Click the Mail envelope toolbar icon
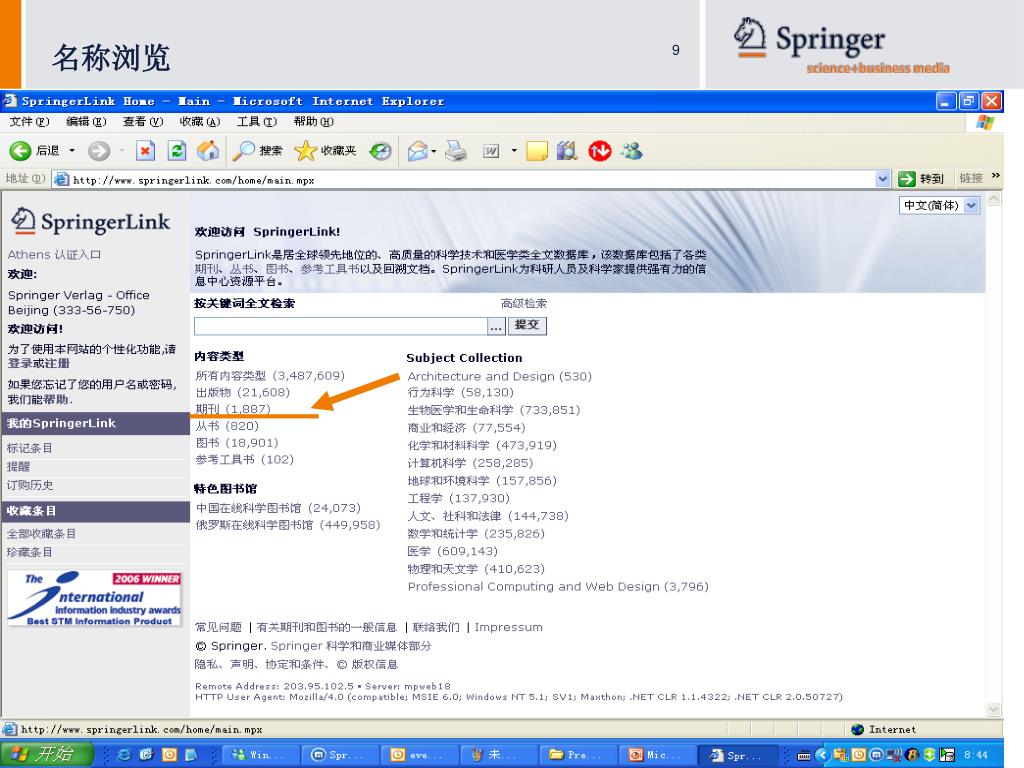Image resolution: width=1024 pixels, height=768 pixels. point(417,151)
